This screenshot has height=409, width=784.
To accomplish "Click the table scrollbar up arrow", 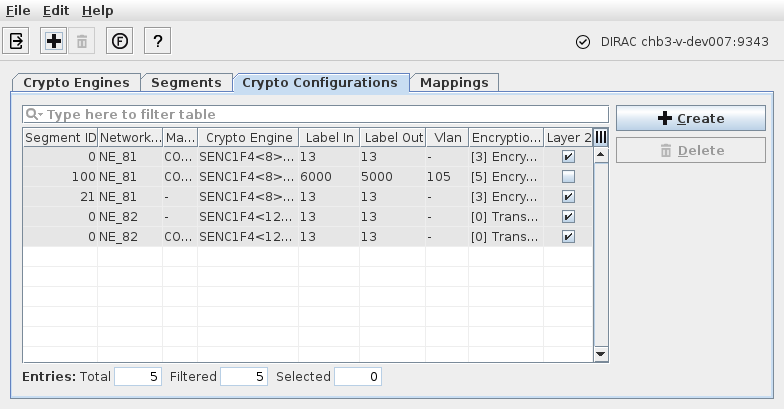I will pyautogui.click(x=601, y=156).
